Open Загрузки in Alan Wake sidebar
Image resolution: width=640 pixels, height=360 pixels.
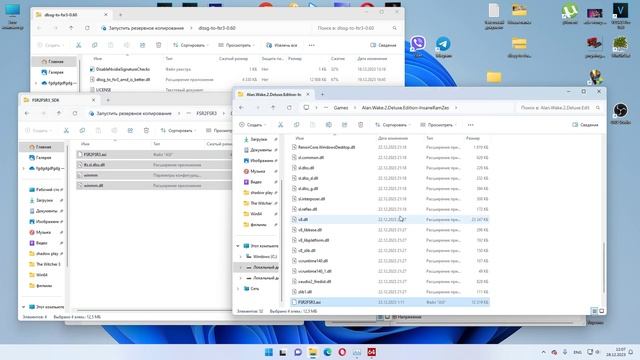[x=258, y=140]
